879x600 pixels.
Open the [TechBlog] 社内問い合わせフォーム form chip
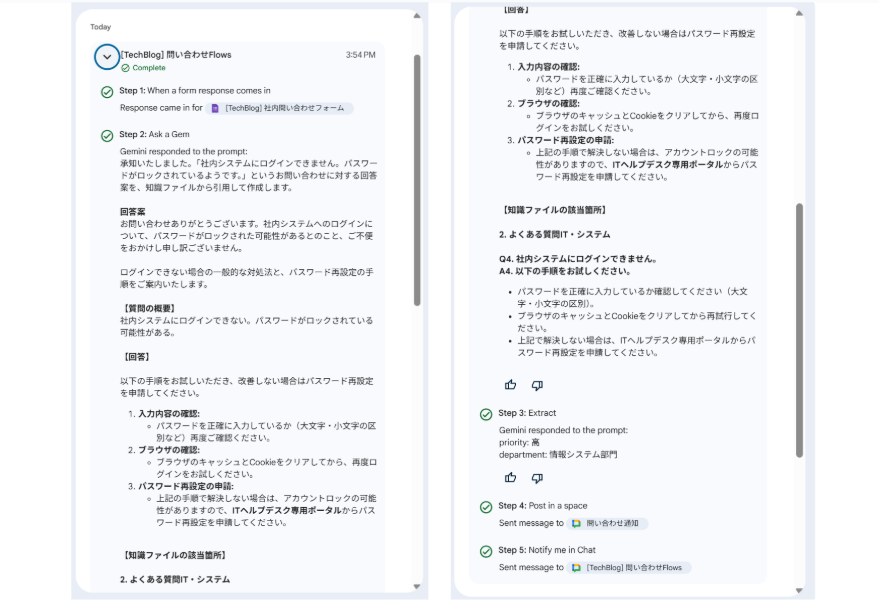(279, 108)
